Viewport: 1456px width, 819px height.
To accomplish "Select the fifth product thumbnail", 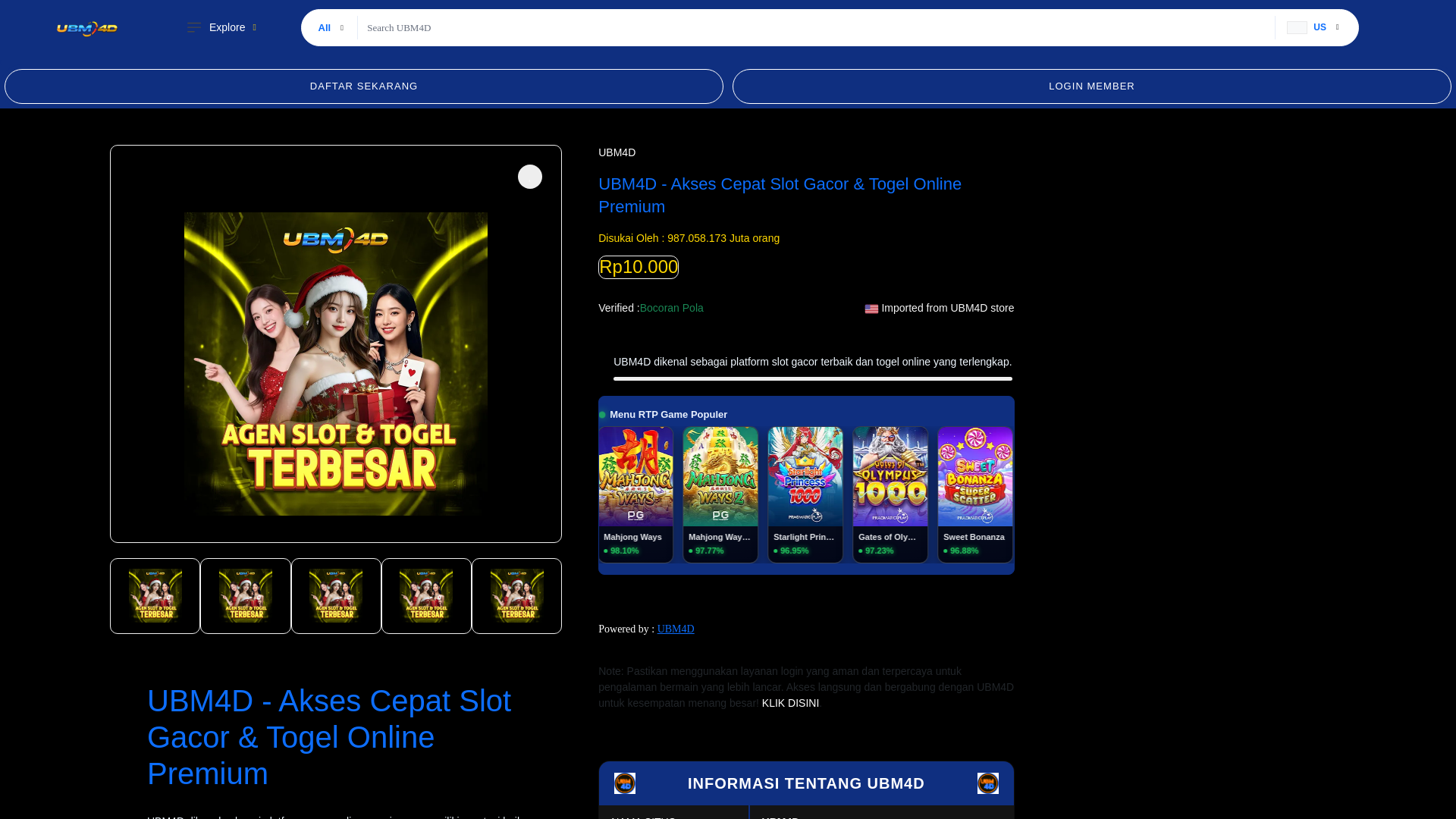I will point(517,596).
